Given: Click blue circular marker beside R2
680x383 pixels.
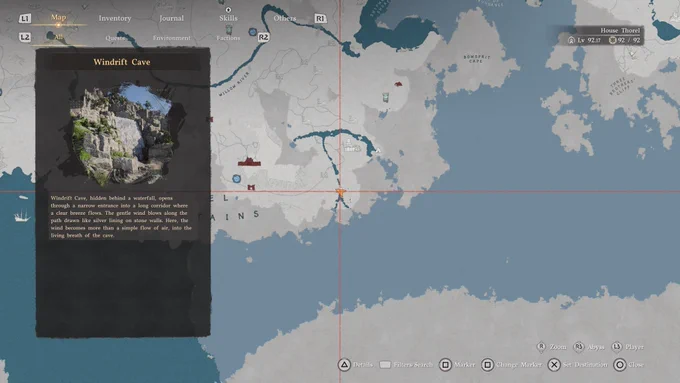Looking at the screenshot, I should (x=252, y=32).
